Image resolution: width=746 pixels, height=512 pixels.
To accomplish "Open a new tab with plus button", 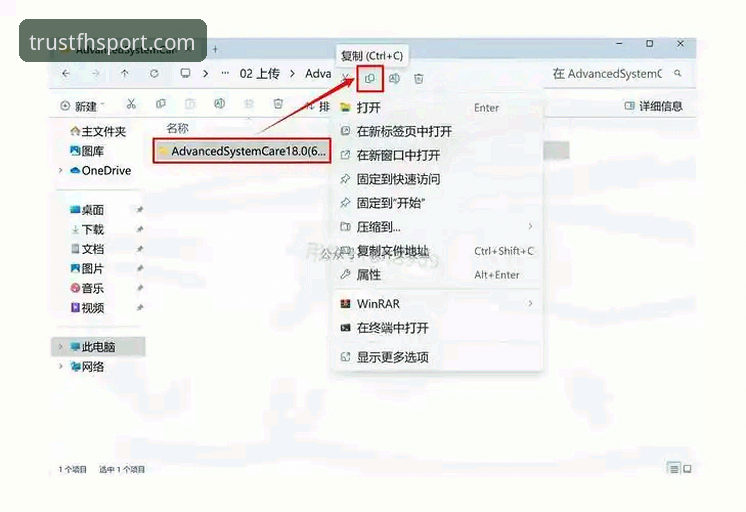I will [x=215, y=49].
